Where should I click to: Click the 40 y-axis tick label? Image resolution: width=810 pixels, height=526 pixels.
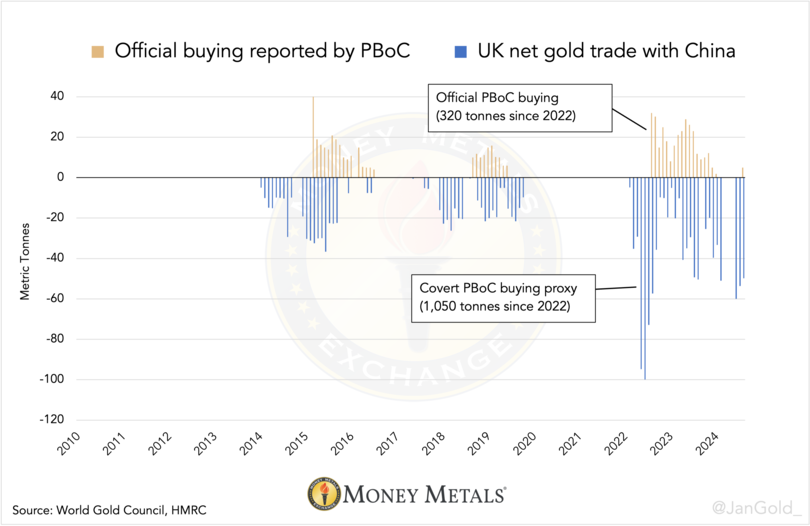coord(57,97)
